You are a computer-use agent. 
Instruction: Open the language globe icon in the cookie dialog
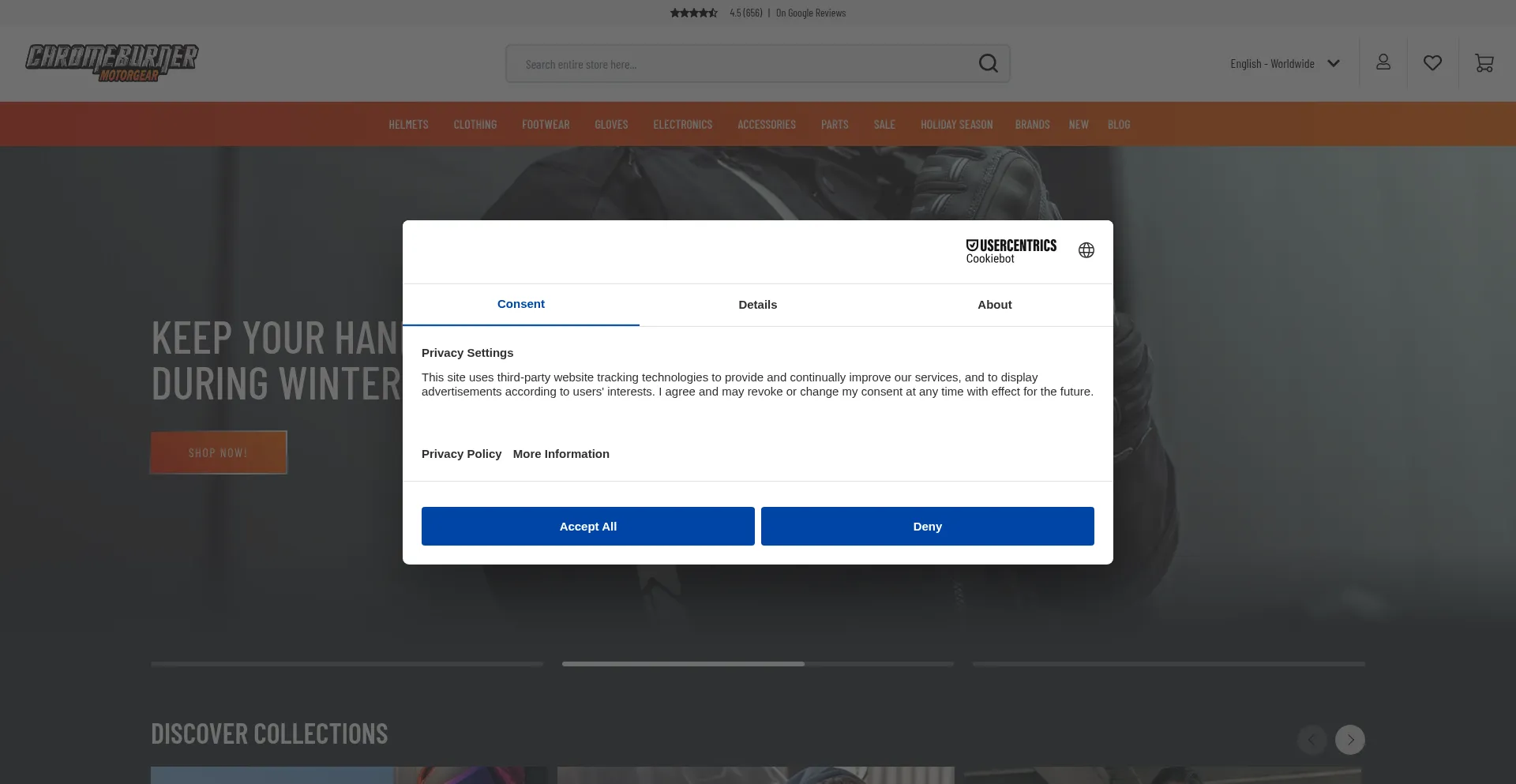point(1086,250)
